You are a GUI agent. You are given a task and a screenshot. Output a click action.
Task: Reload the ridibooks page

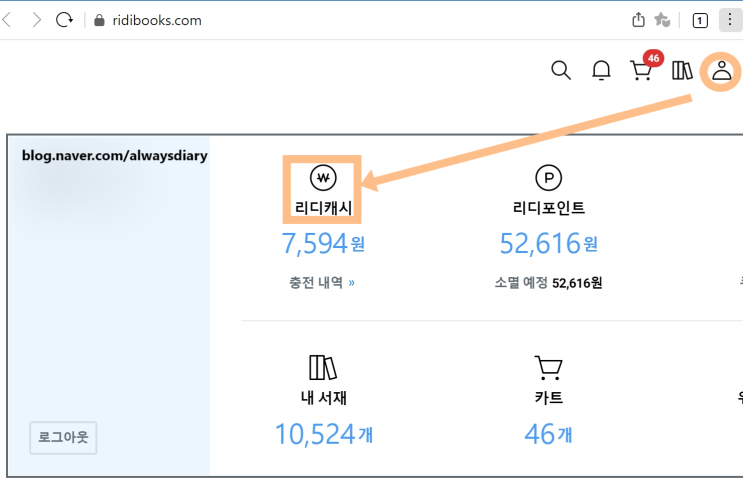pyautogui.click(x=64, y=20)
